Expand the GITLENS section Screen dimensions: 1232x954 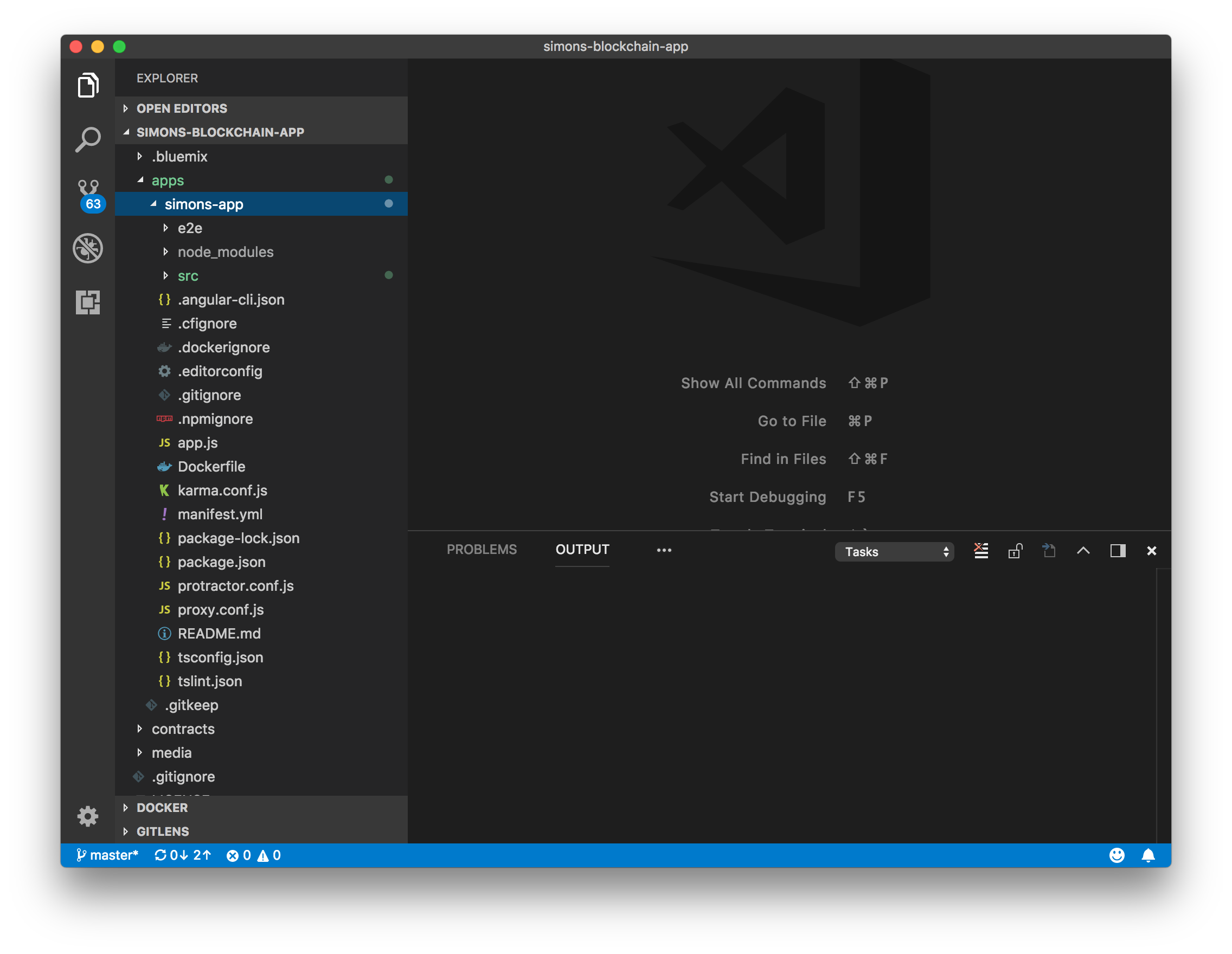[x=163, y=831]
